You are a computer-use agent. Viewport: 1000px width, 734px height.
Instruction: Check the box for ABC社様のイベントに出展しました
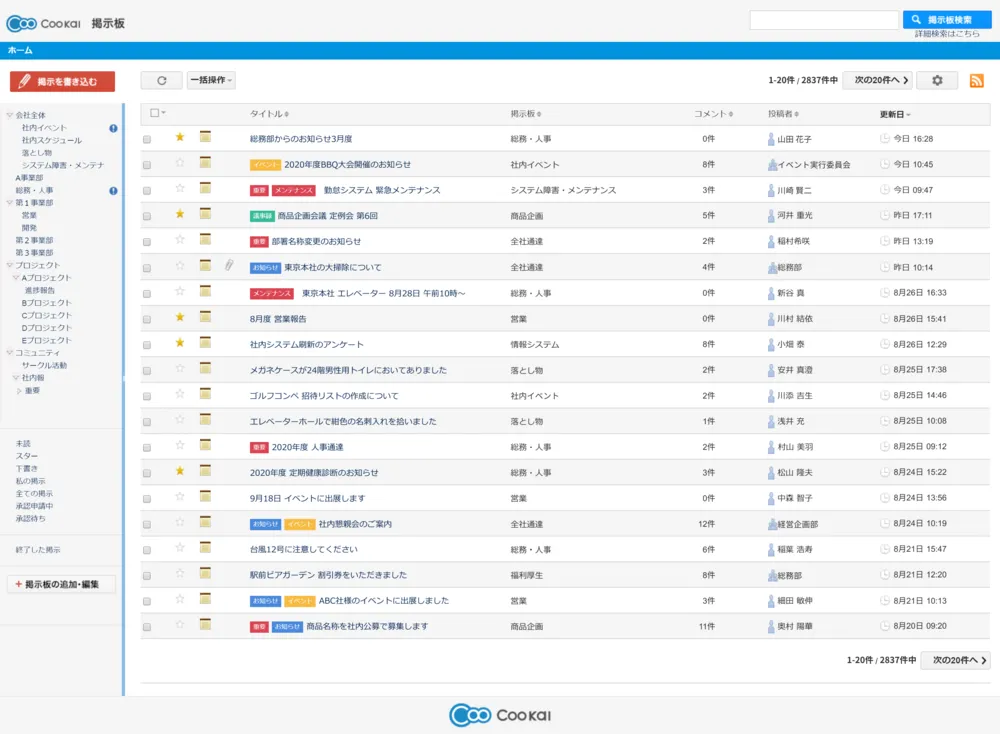147,601
